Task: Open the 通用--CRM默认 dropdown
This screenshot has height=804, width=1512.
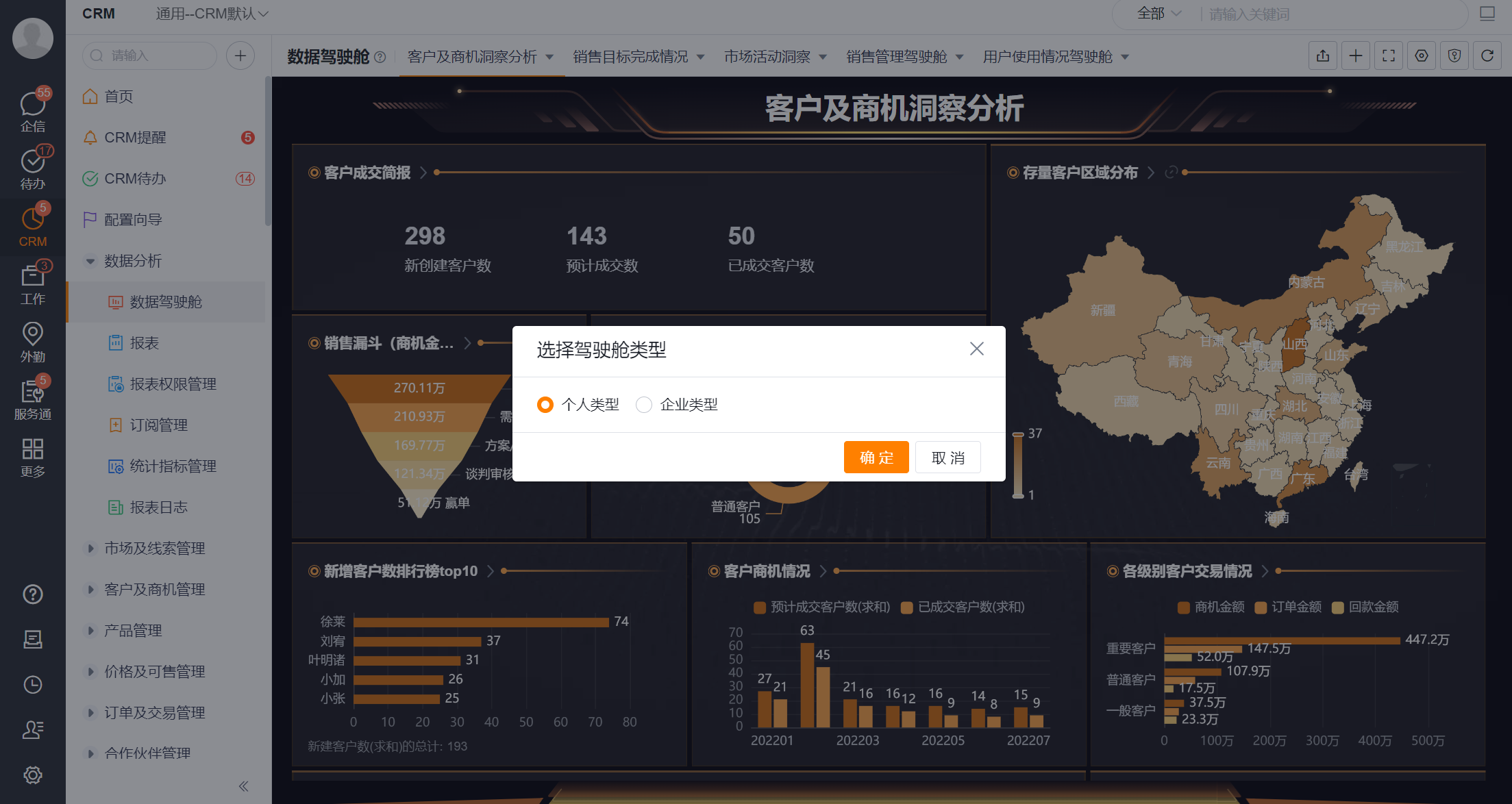Action: click(212, 14)
